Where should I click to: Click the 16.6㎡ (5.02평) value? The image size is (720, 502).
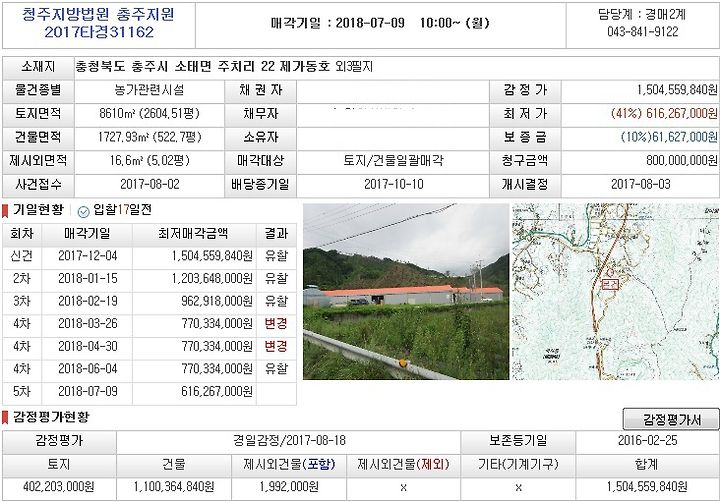tap(150, 161)
